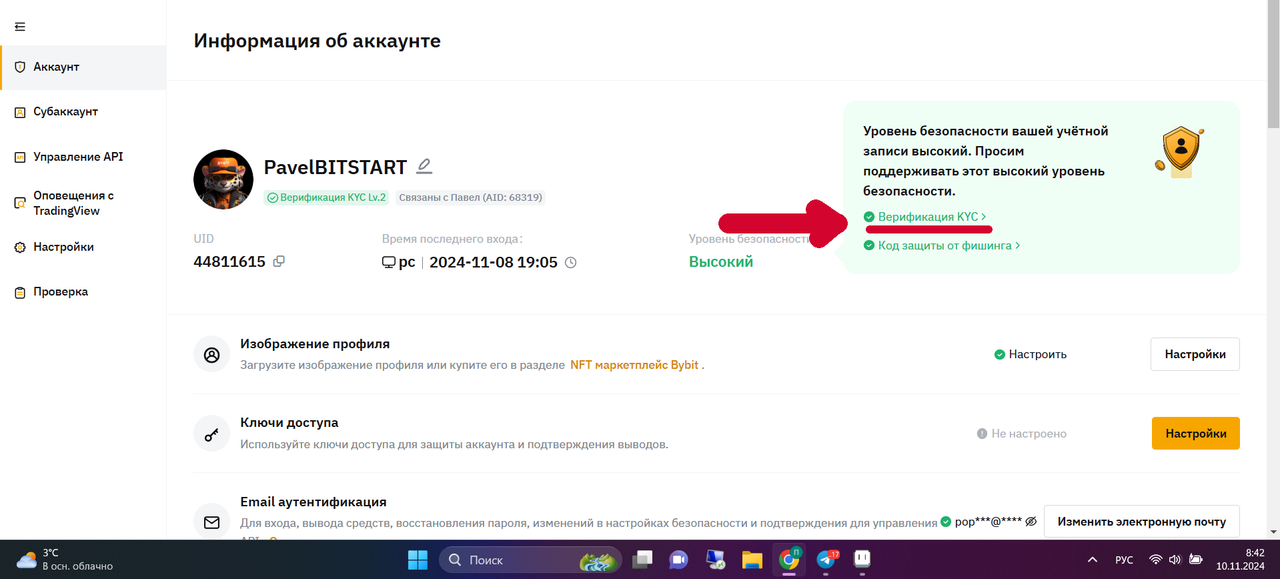This screenshot has height=579, width=1280.
Task: Click the Не настроено status for access keys
Action: pyautogui.click(x=1021, y=434)
